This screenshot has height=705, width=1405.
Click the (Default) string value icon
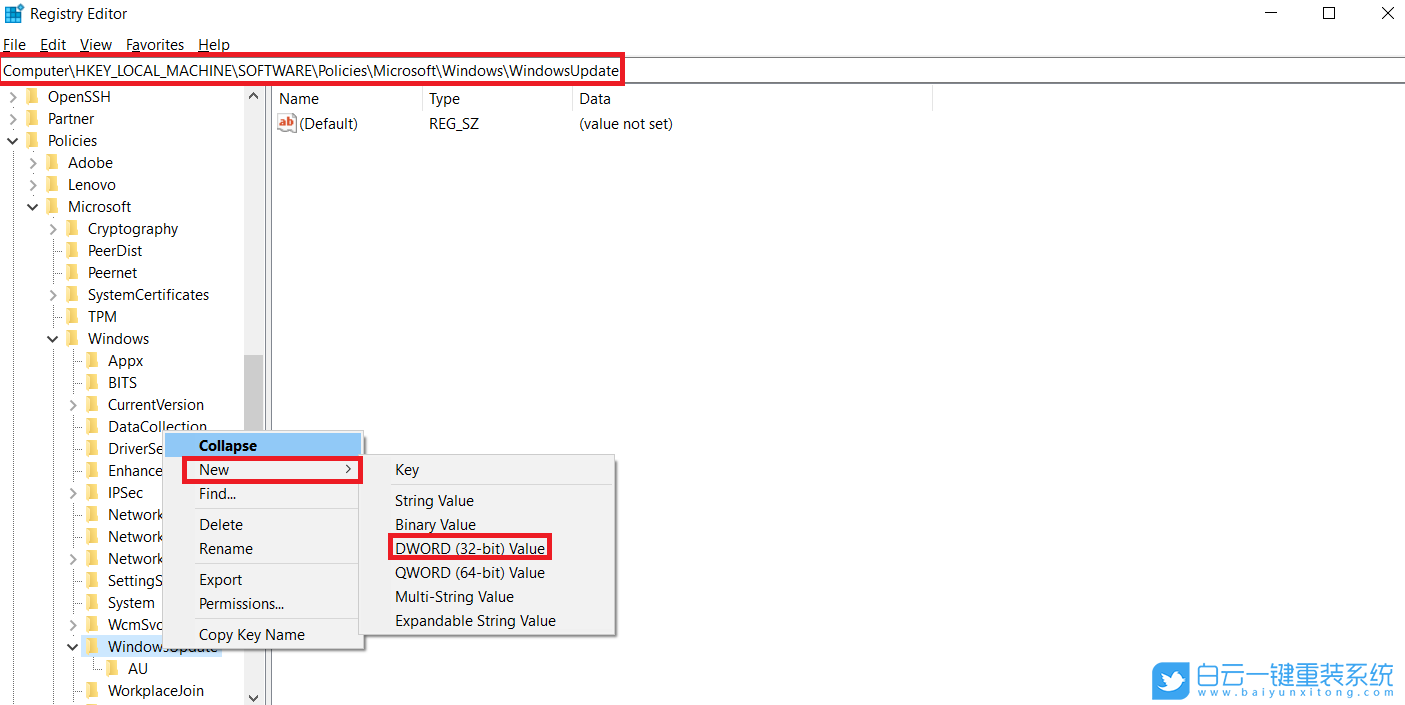coord(287,124)
